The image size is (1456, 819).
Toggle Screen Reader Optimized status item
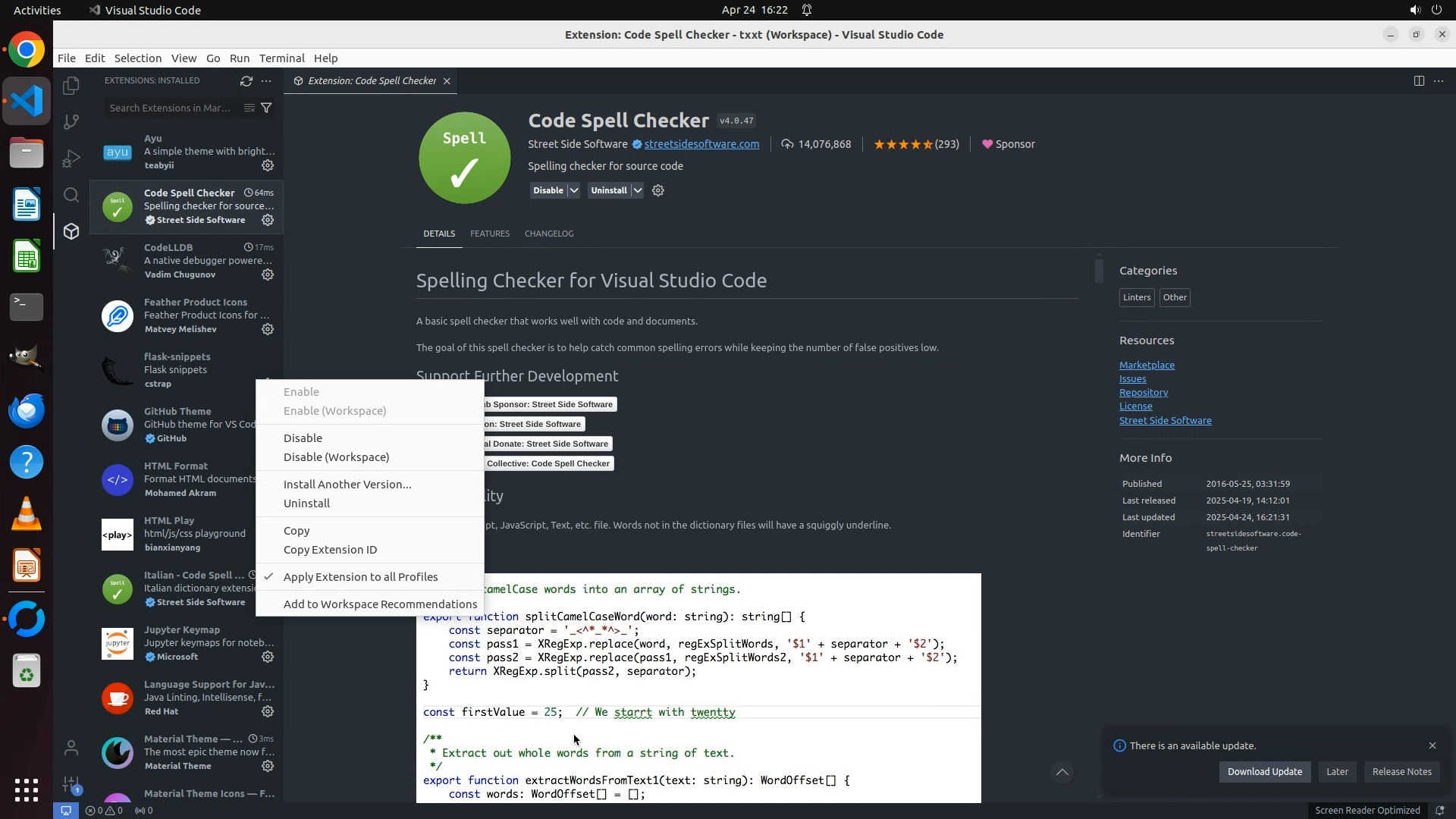(x=1367, y=810)
